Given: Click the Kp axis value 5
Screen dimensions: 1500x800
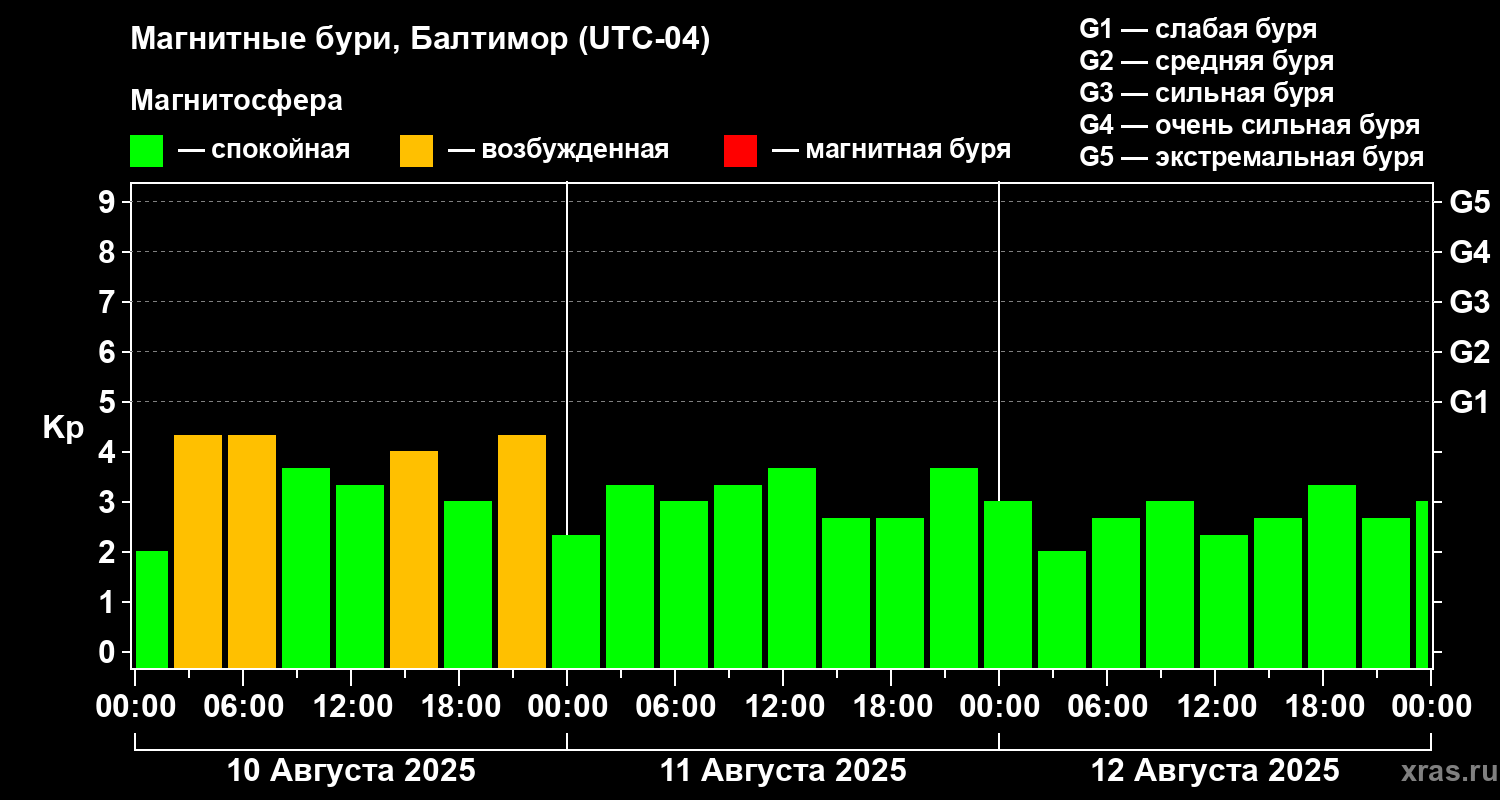Looking at the screenshot, I should coord(108,402).
